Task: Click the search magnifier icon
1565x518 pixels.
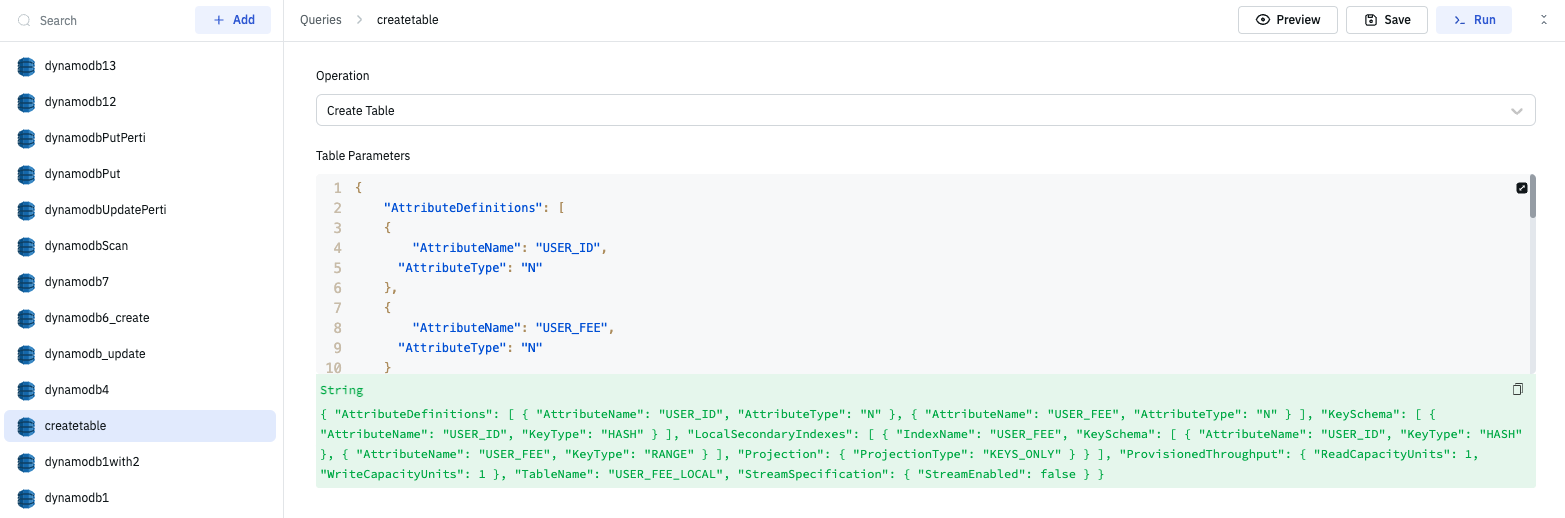Action: tap(25, 20)
